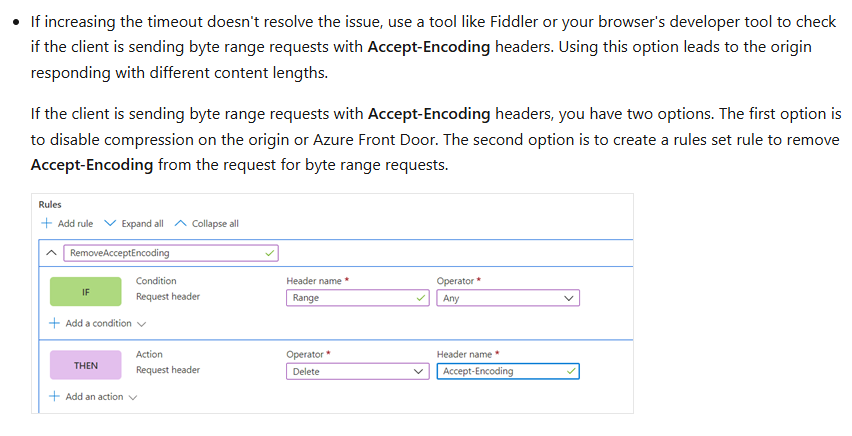Click the plus icon beside Add an action
852x436 pixels.
(x=54, y=396)
